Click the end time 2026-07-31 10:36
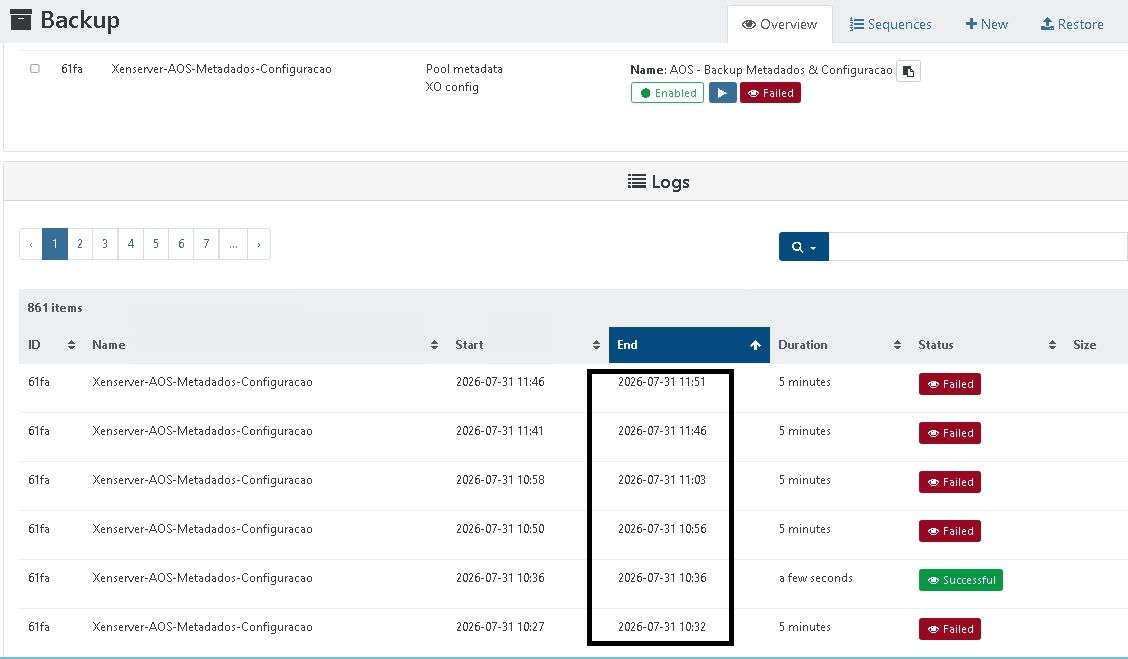The width and height of the screenshot is (1128, 659). tap(662, 578)
